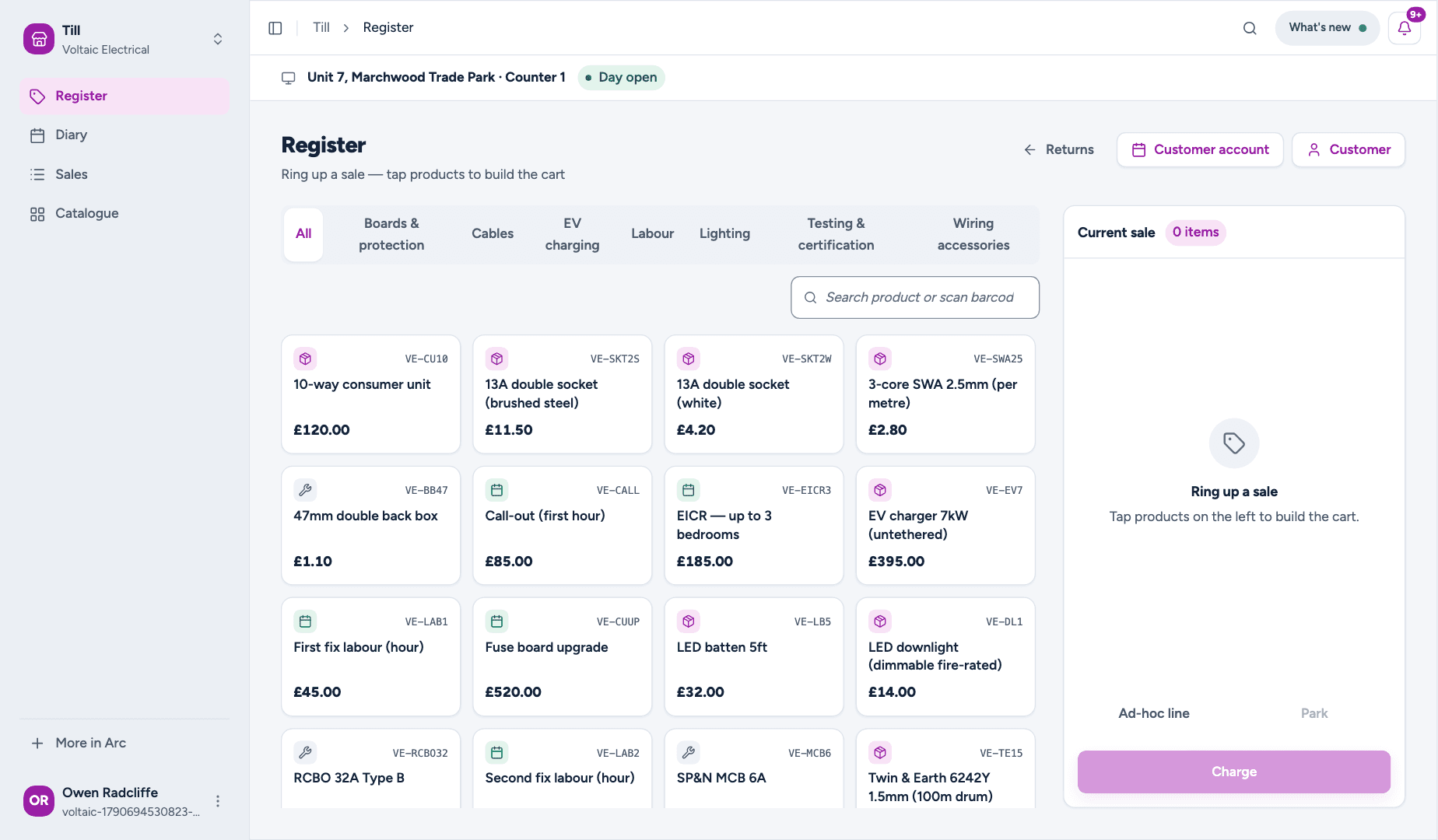Click package icon on 3-core SWA card
This screenshot has width=1438, height=840.
[880, 359]
